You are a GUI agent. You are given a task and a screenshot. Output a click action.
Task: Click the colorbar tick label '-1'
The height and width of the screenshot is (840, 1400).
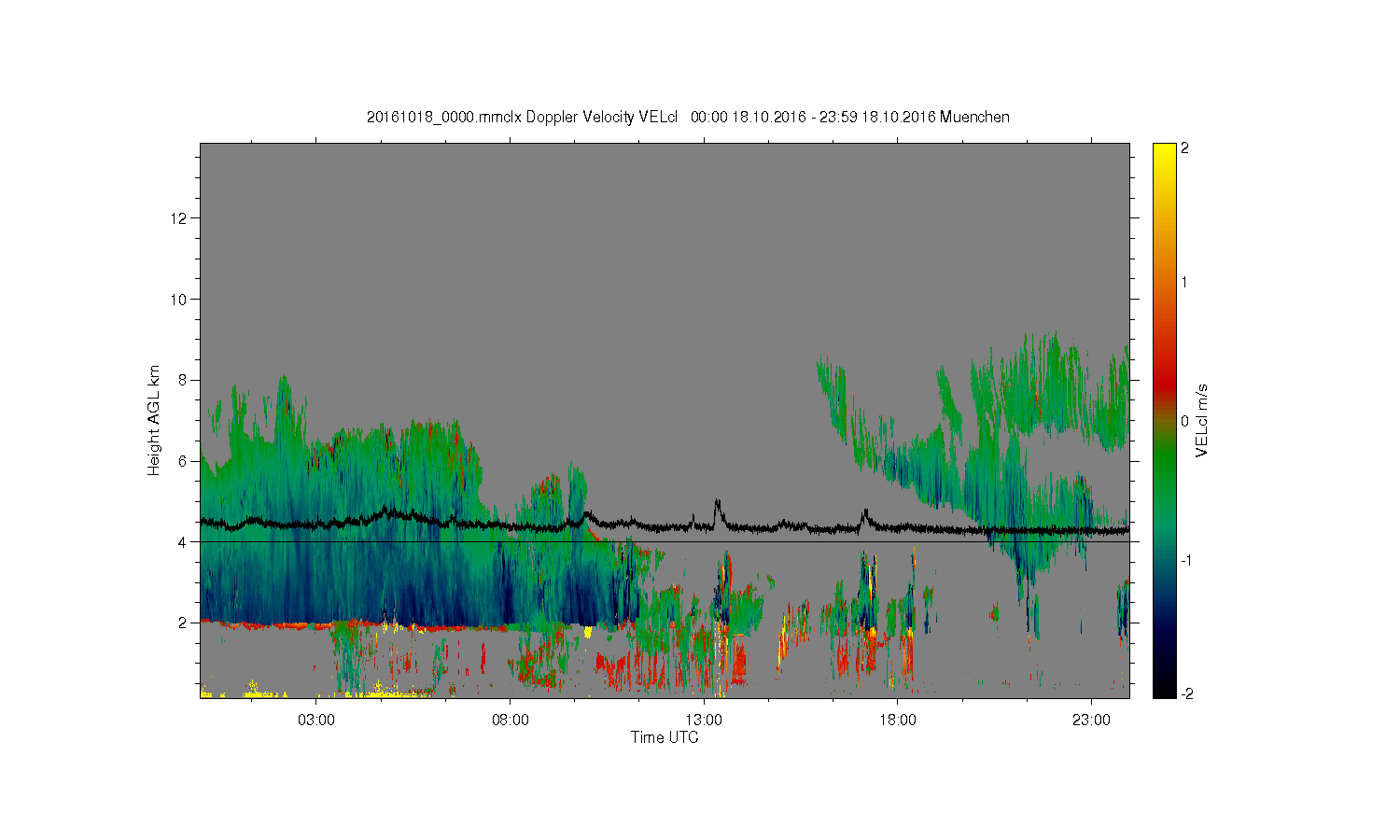point(1185,560)
